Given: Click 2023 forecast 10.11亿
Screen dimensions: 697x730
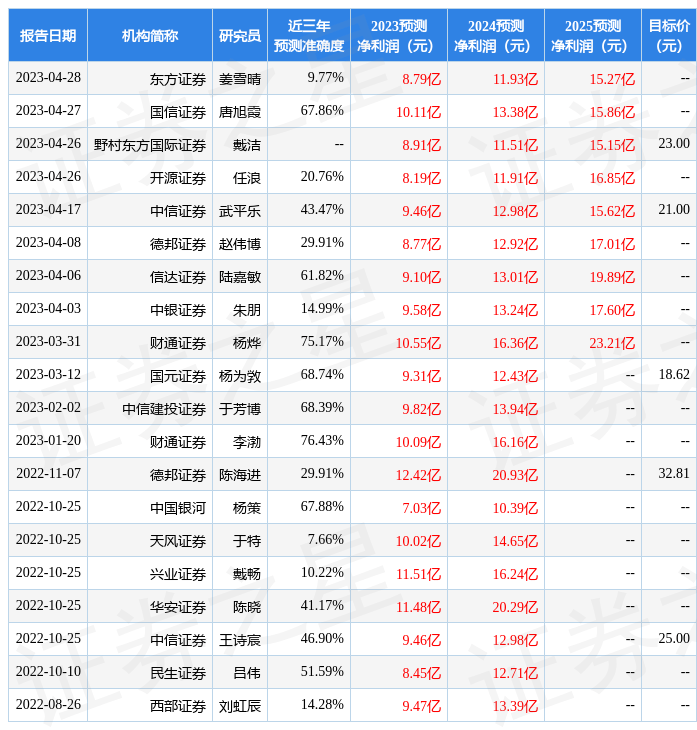Looking at the screenshot, I should point(418,112).
